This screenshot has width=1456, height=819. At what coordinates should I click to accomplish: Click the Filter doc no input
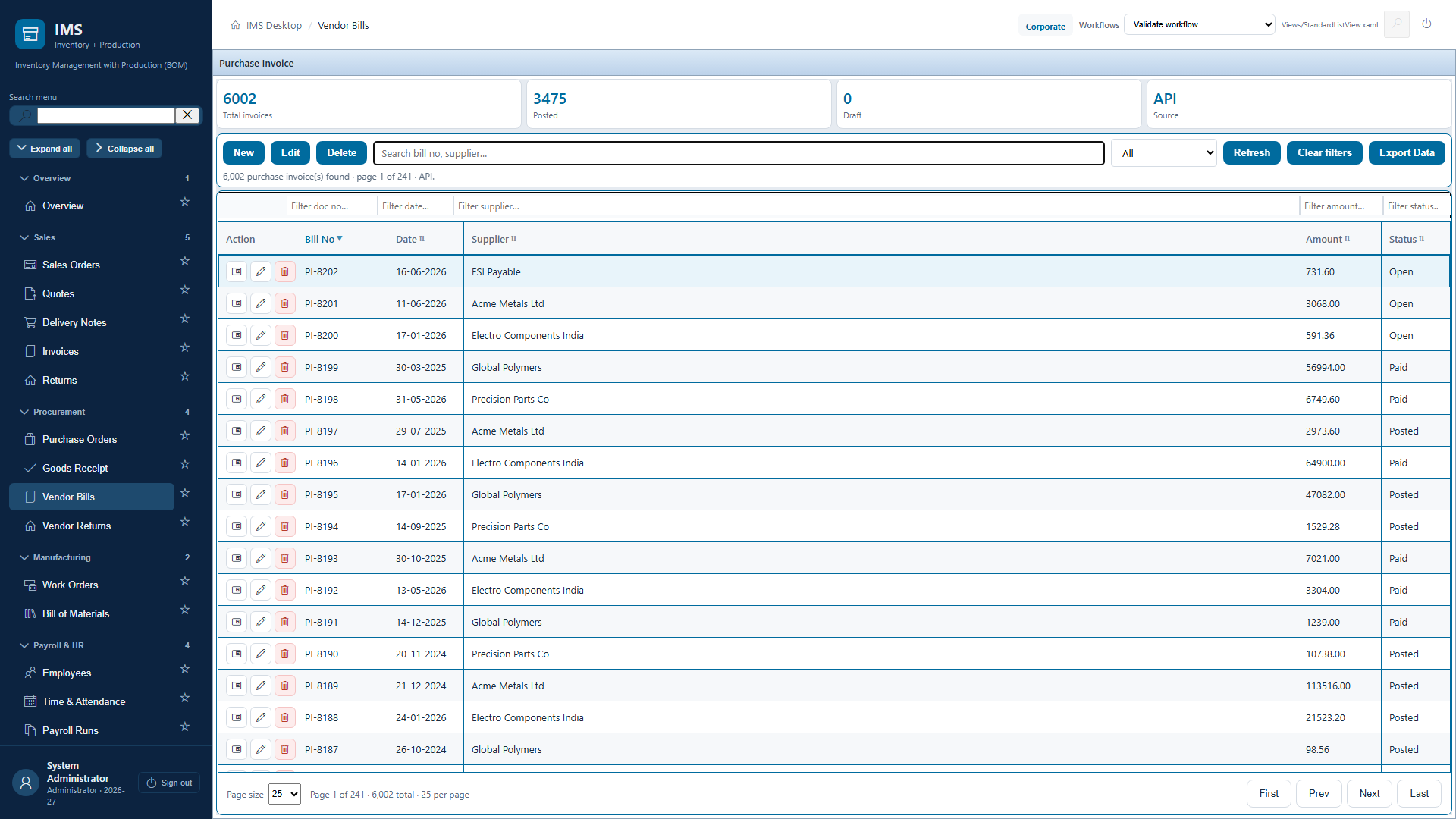click(332, 206)
